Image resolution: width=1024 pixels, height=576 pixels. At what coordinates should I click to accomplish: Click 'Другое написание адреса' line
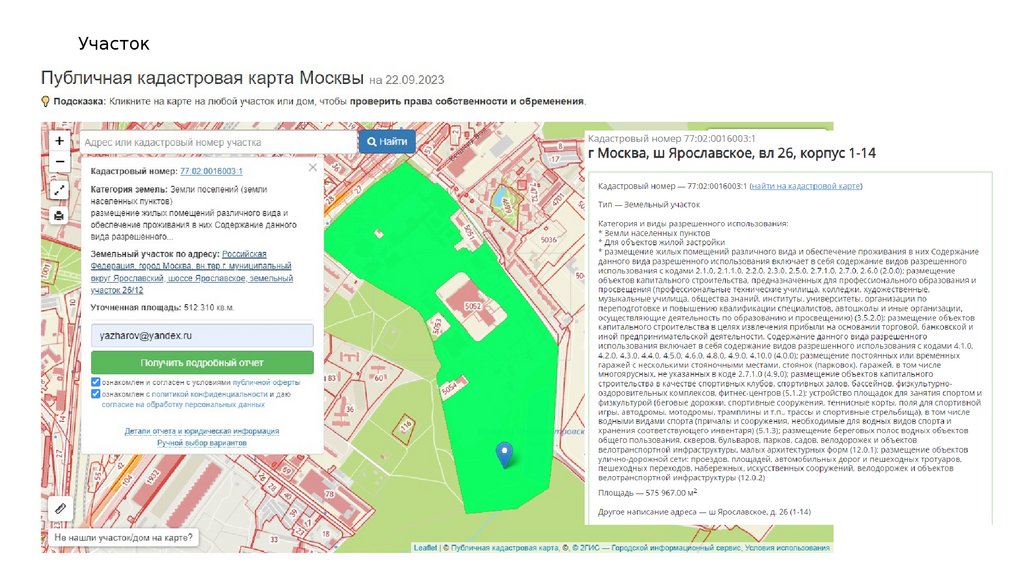click(705, 512)
